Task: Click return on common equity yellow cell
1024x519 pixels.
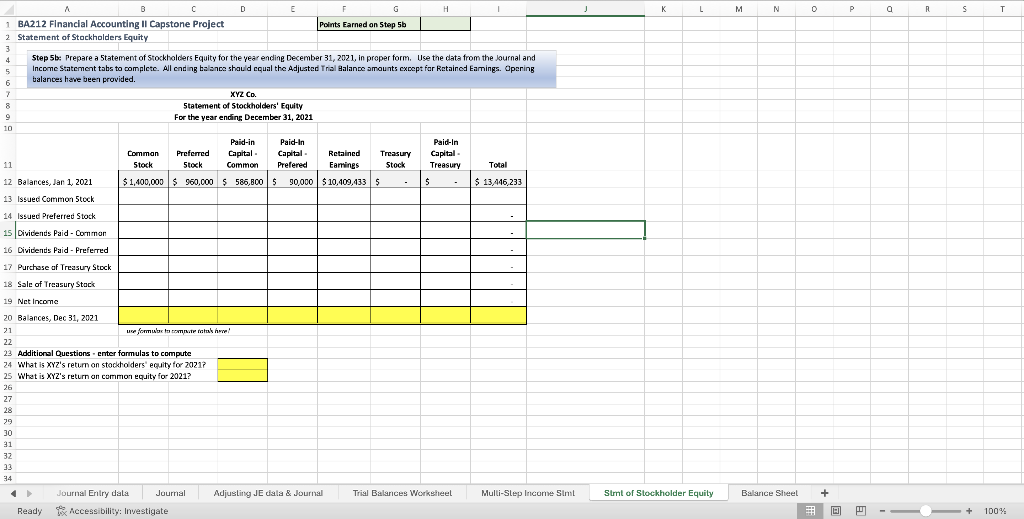Action: (242, 375)
